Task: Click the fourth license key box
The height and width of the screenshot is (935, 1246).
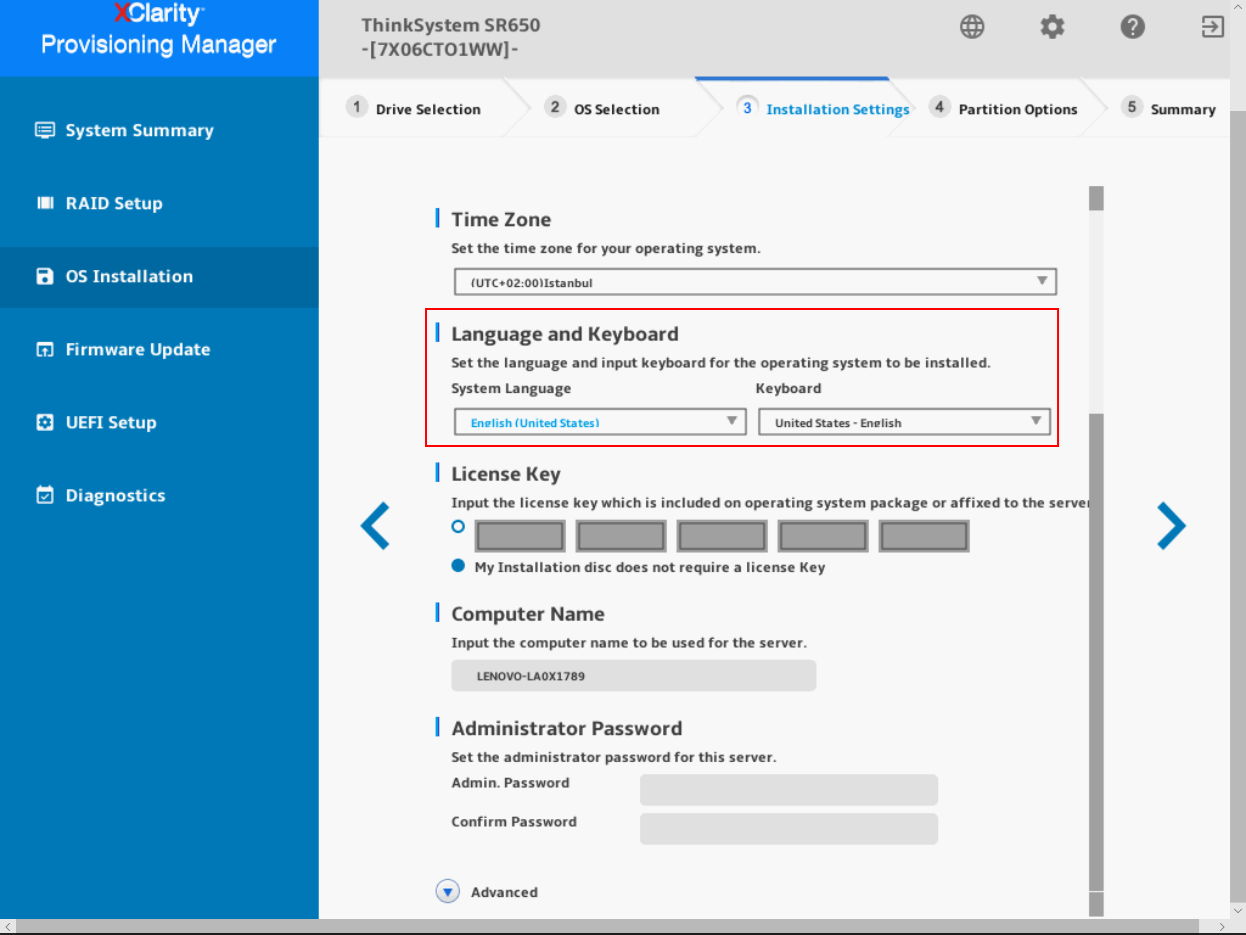Action: 823,536
